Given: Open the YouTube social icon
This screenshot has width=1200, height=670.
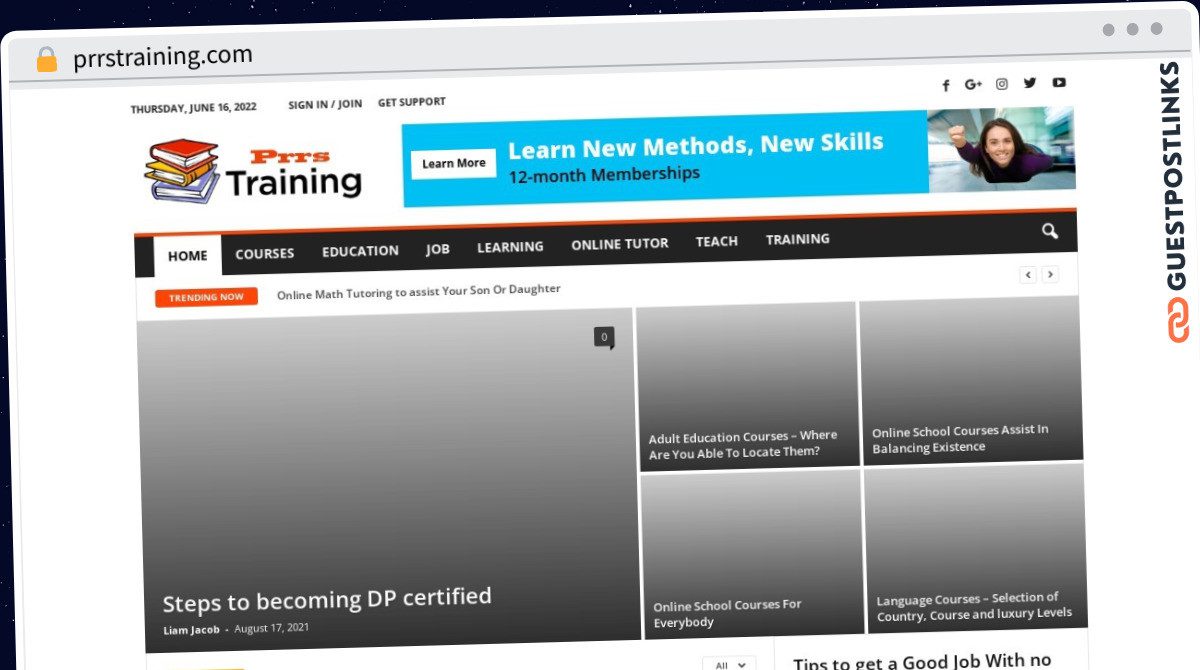Looking at the screenshot, I should pyautogui.click(x=1059, y=82).
